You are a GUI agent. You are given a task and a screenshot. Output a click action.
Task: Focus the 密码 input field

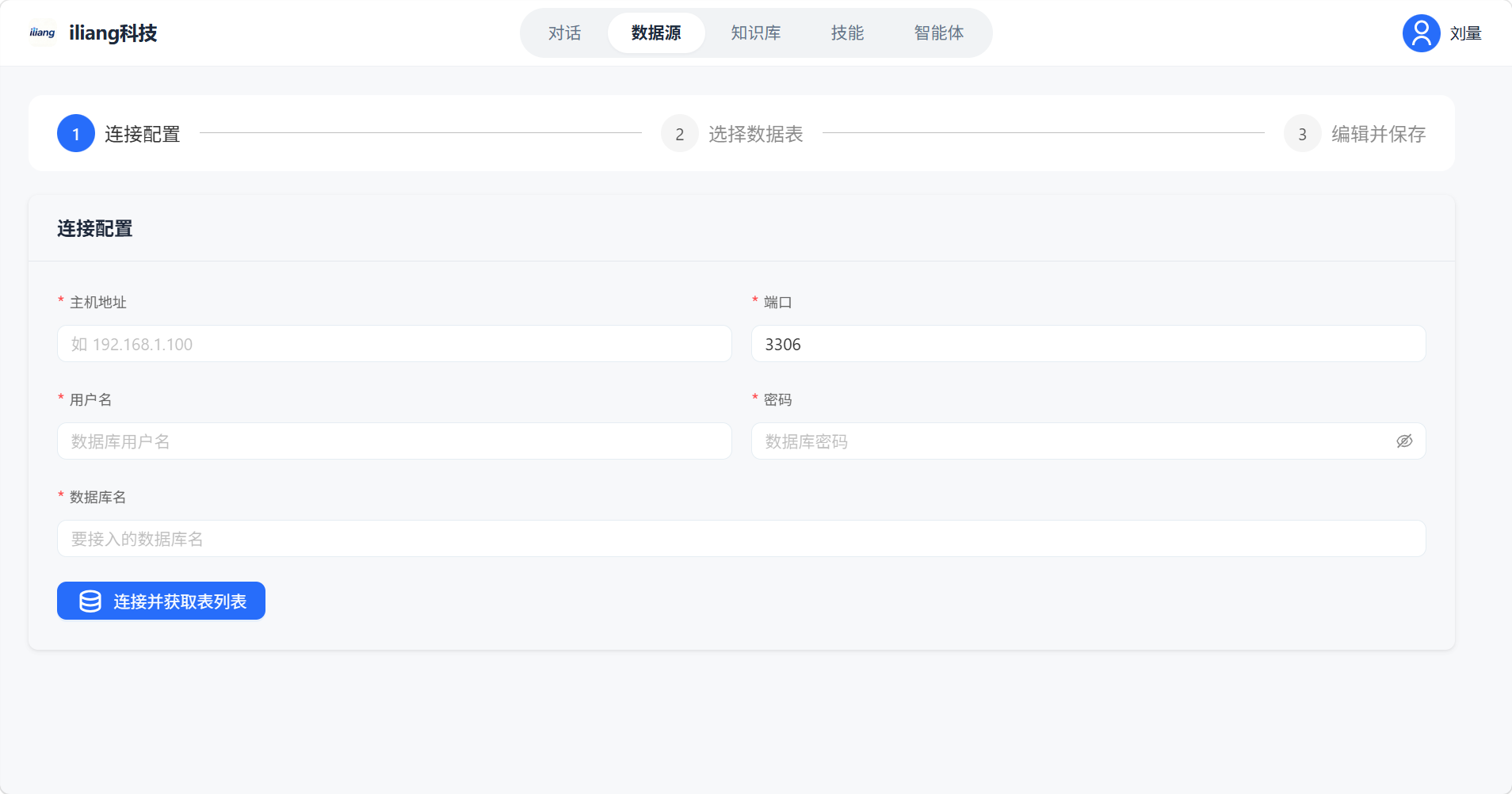tap(1088, 441)
